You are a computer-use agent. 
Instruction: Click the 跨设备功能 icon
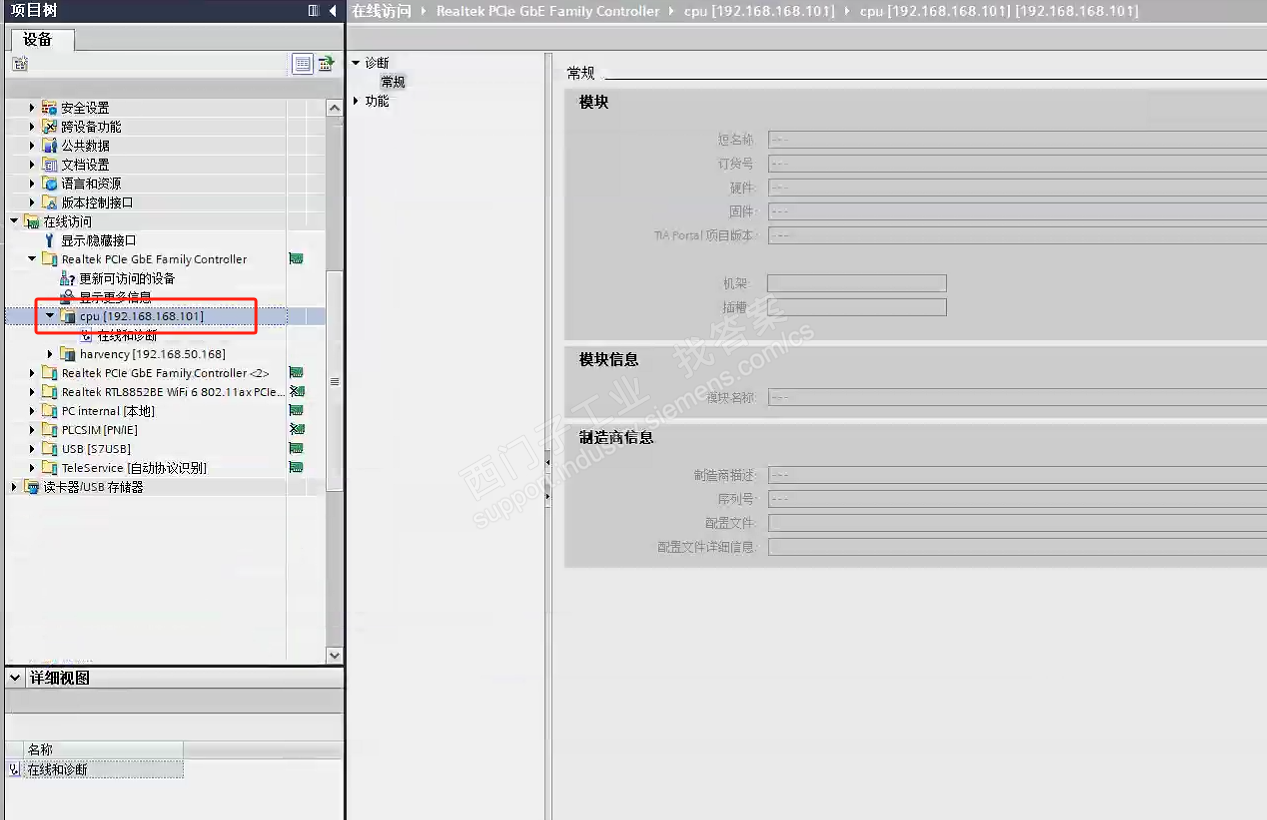pos(50,127)
